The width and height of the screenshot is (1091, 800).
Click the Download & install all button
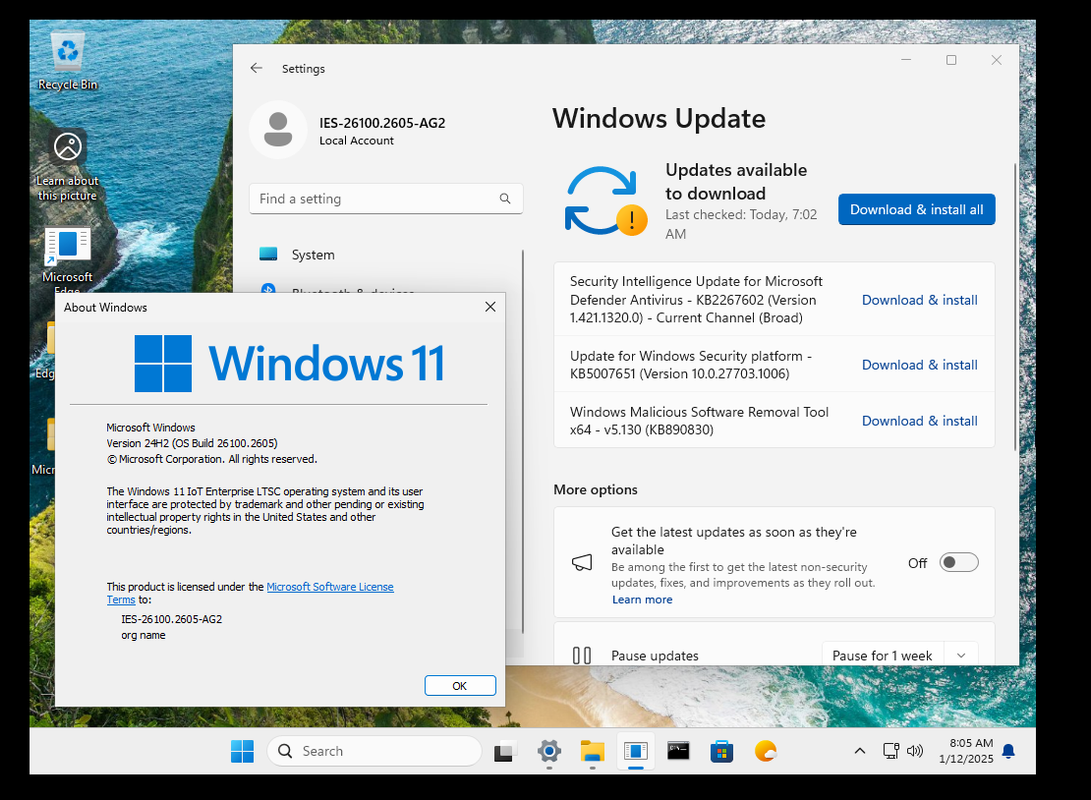pyautogui.click(x=916, y=209)
